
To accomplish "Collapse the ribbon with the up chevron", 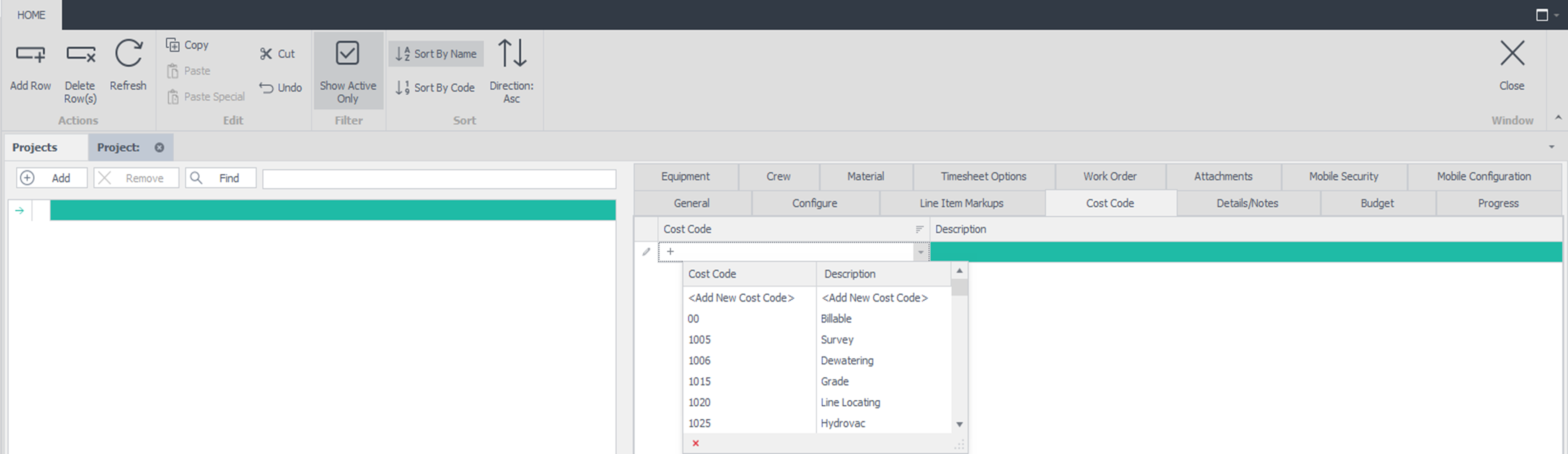I will tap(1558, 118).
